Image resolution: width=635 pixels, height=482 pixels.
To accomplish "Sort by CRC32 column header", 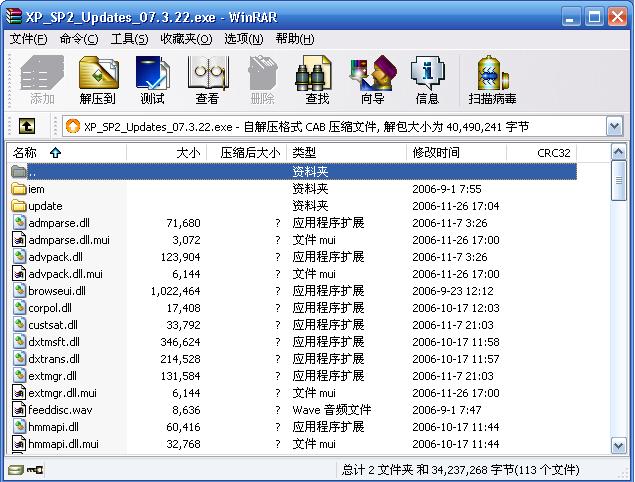I will coord(541,153).
